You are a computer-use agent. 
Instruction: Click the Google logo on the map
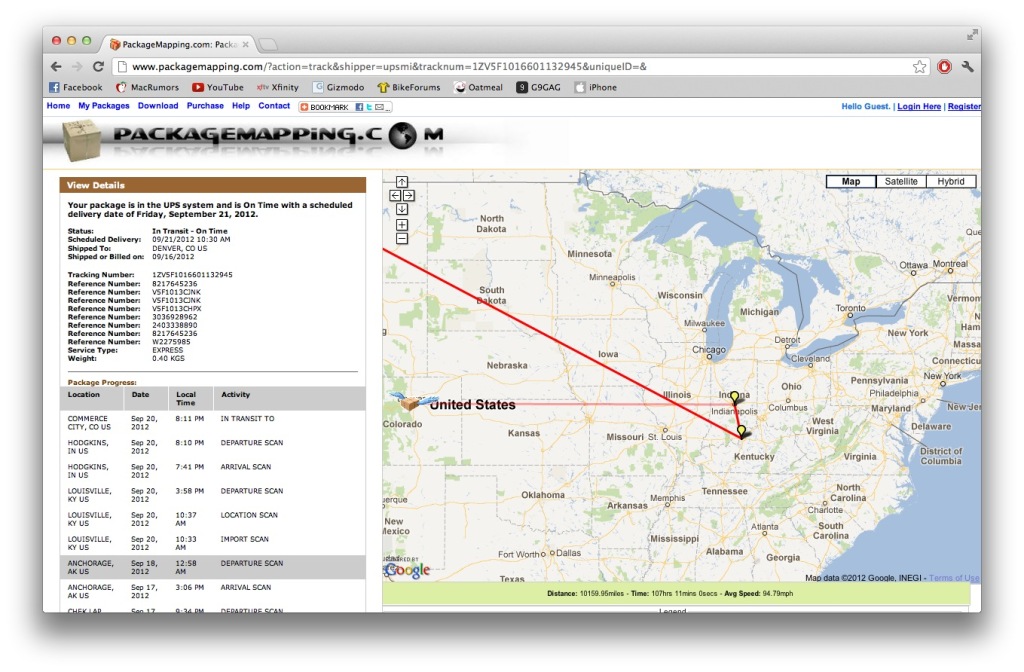[x=407, y=570]
